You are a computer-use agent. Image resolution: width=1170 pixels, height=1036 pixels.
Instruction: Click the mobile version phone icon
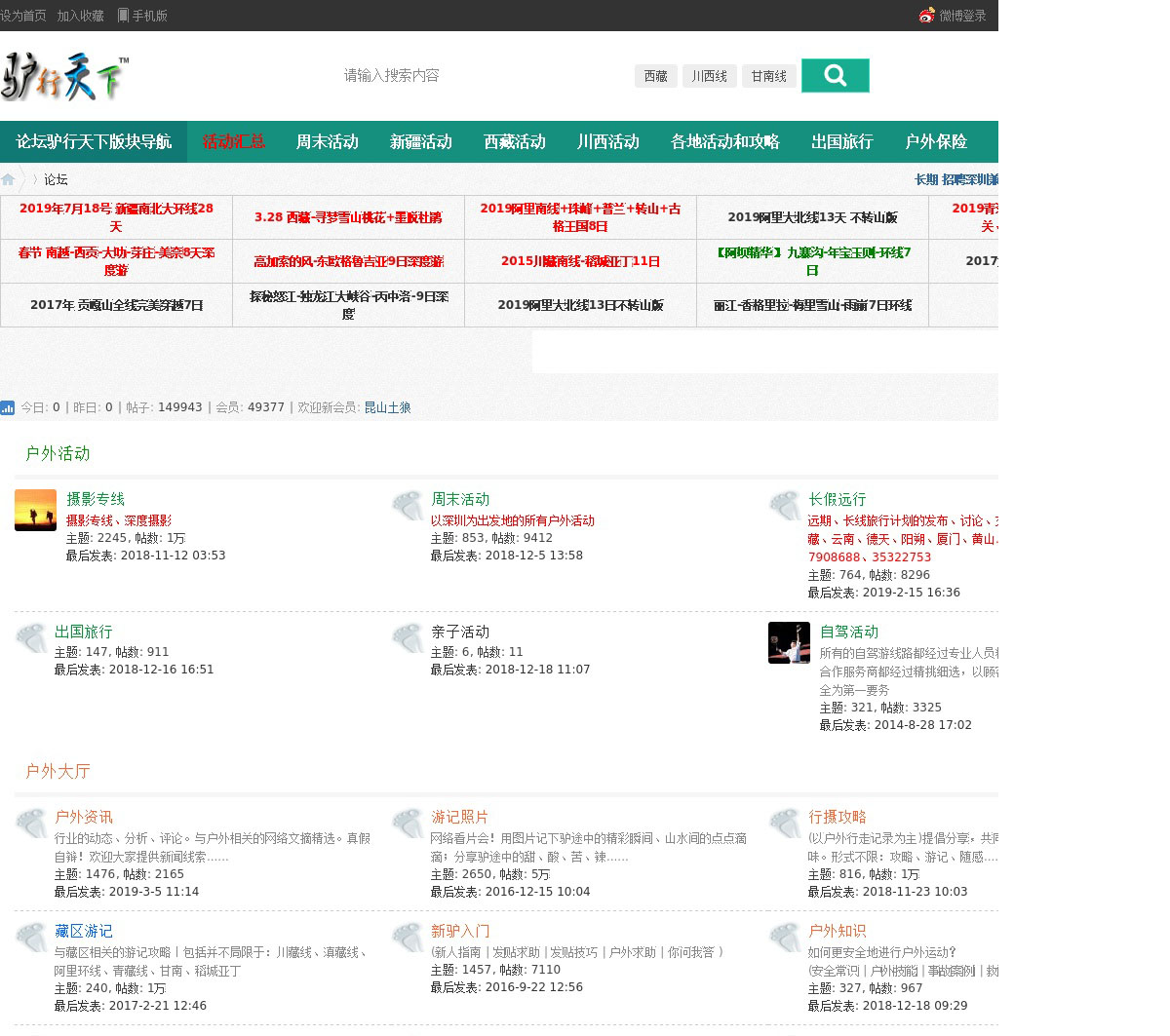(x=123, y=16)
